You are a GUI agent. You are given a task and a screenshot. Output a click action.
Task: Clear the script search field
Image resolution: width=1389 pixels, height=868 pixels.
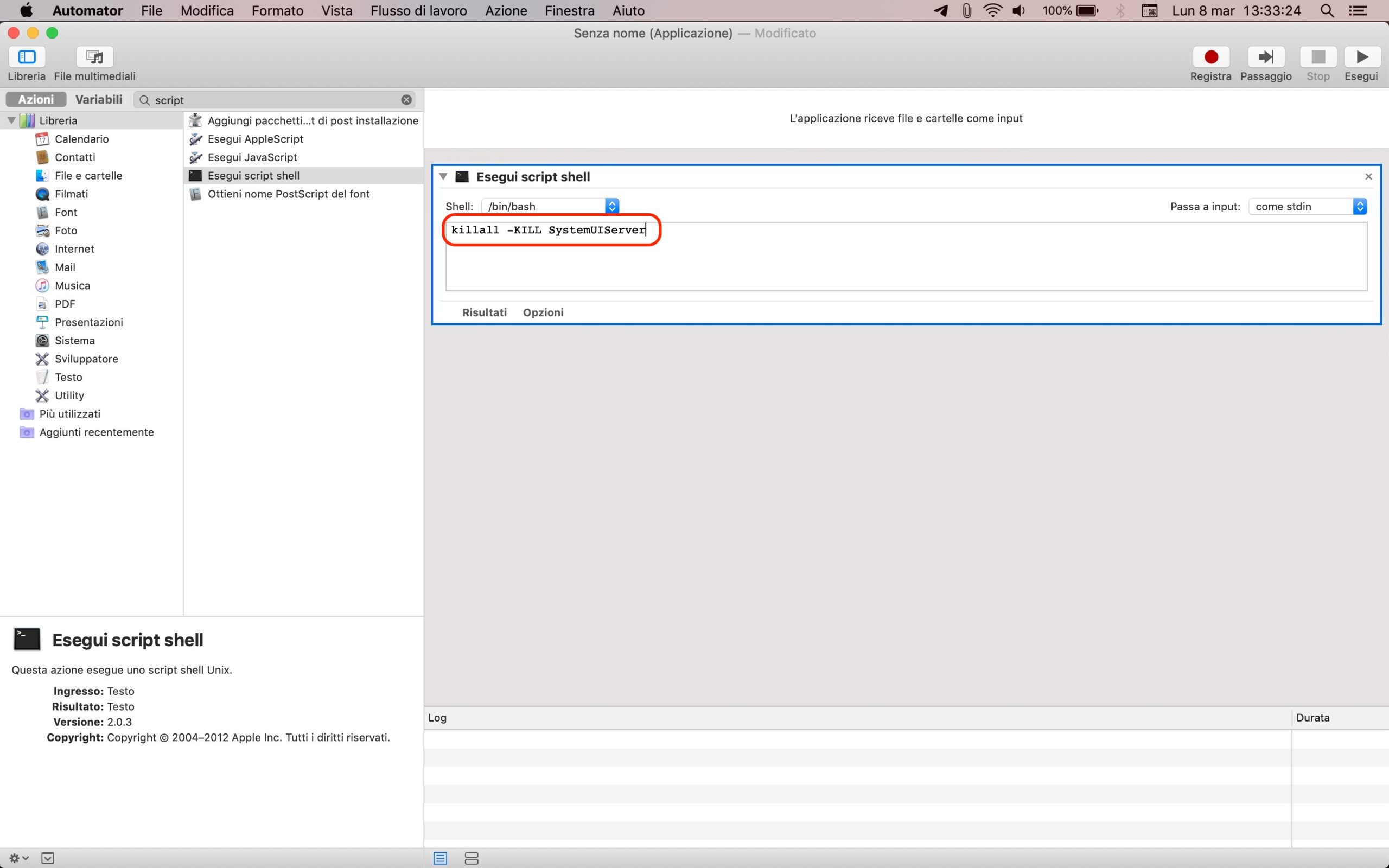point(406,100)
